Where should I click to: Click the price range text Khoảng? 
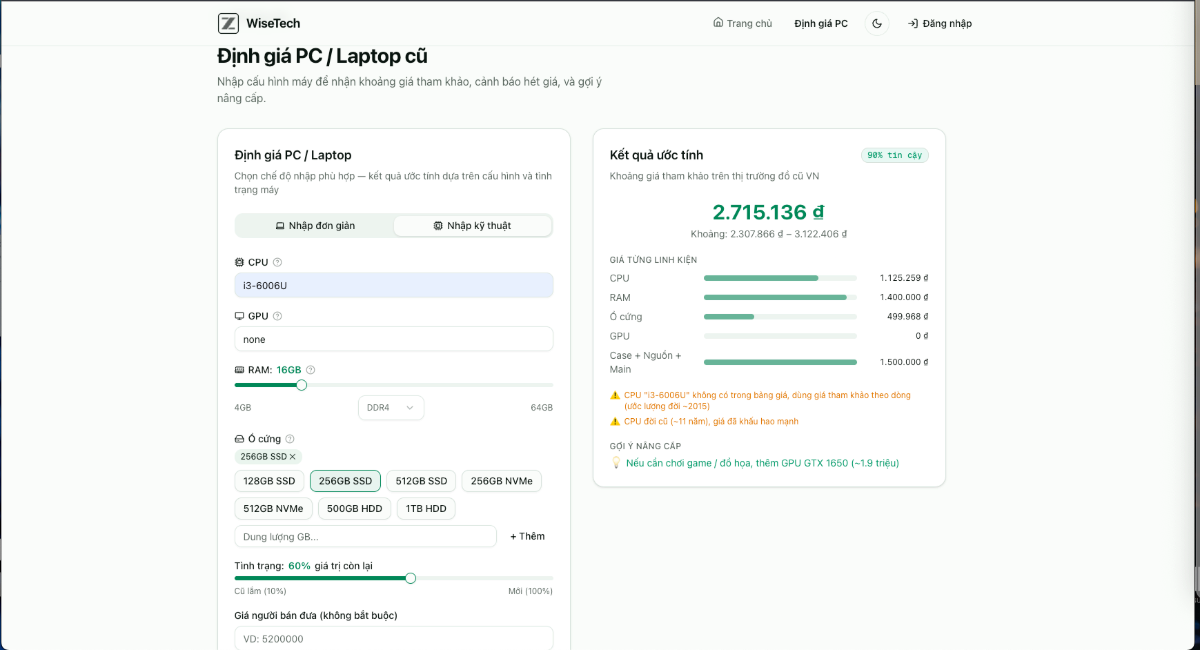coord(768,234)
